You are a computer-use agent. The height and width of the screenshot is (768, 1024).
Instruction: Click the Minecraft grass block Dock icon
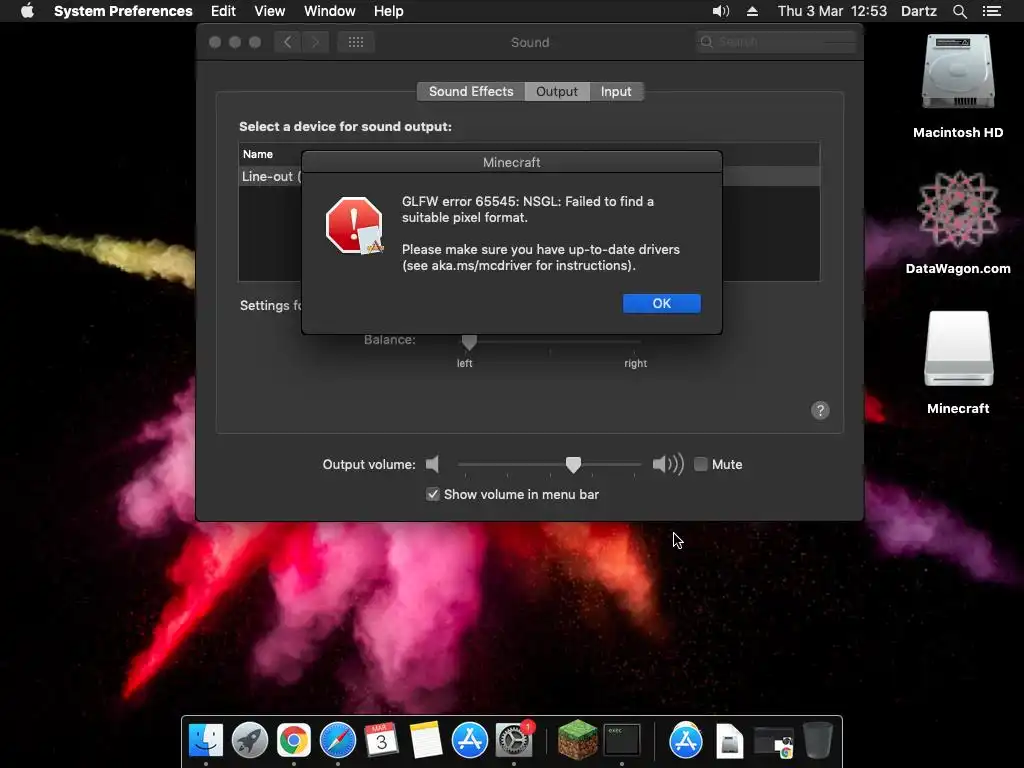pyautogui.click(x=577, y=739)
